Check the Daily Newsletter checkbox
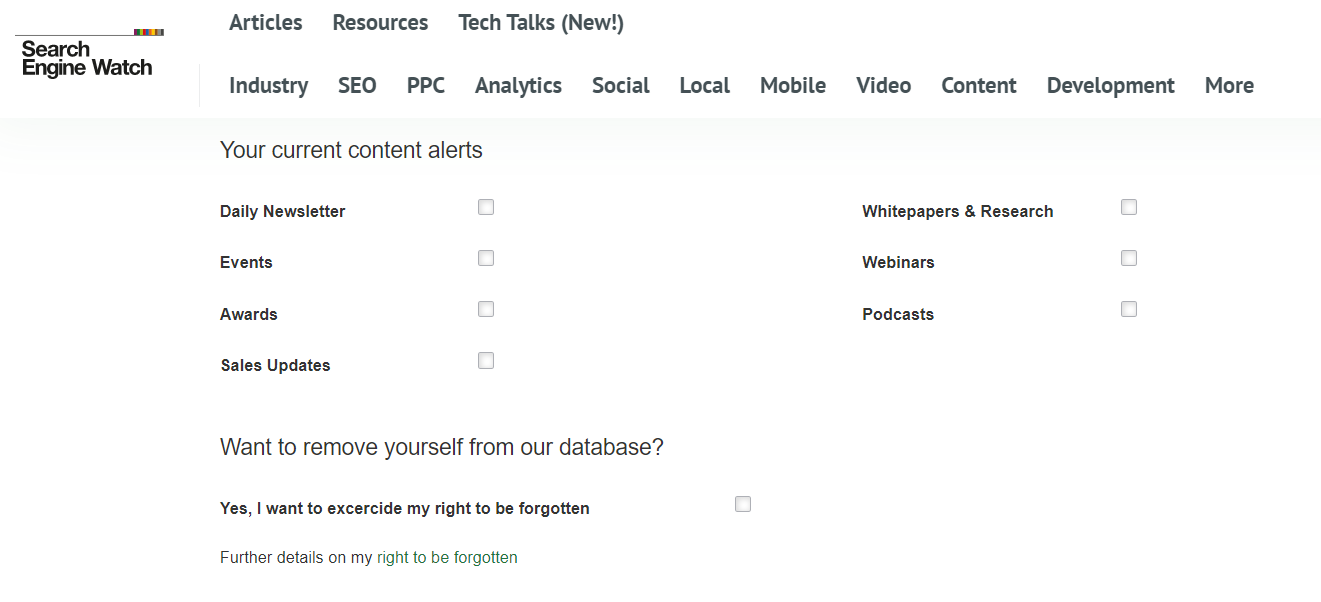The height and width of the screenshot is (602, 1321). click(x=486, y=207)
